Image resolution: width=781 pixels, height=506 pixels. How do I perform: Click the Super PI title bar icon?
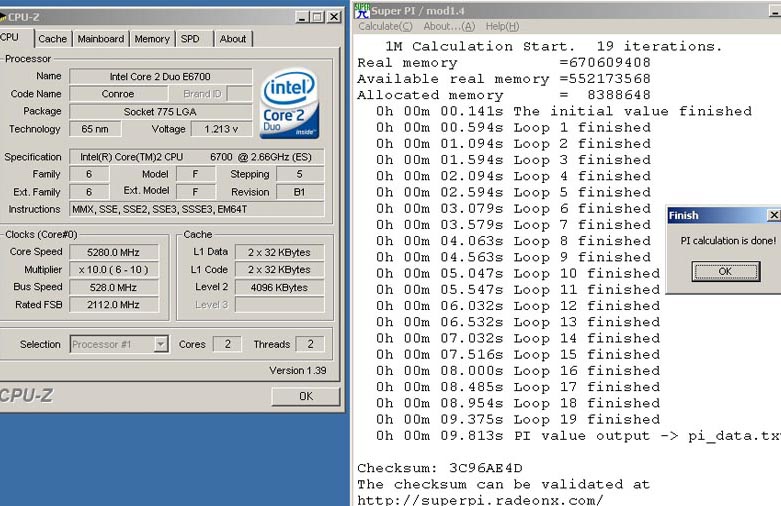(x=363, y=10)
